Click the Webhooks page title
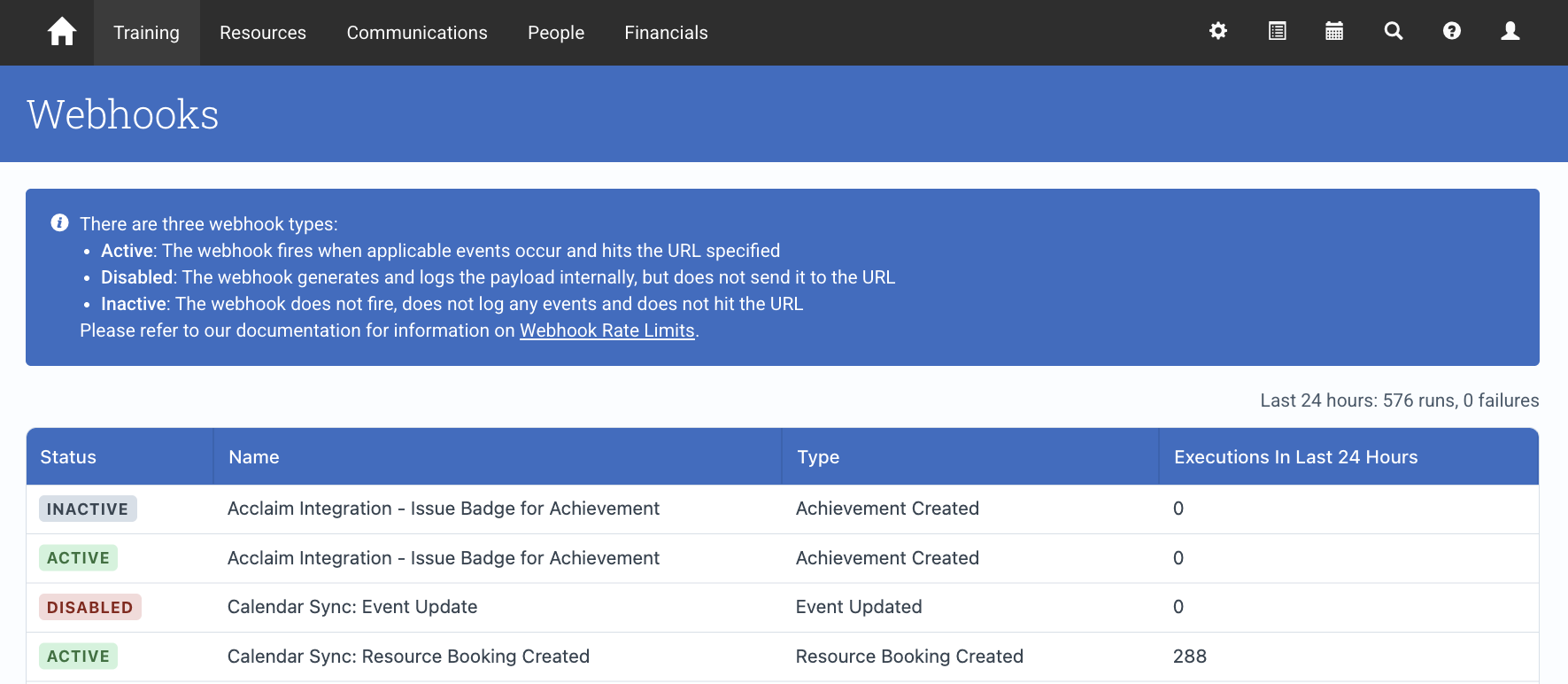 (123, 114)
